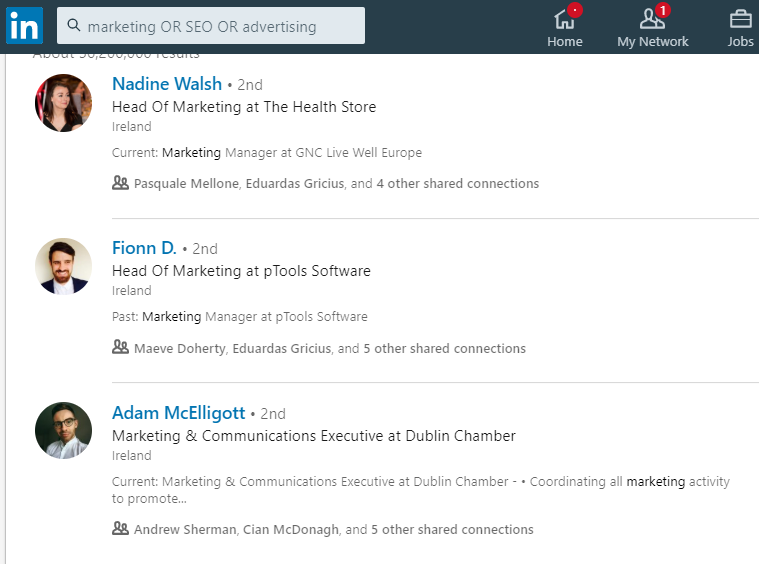Open Adam McElligott's profile photo
This screenshot has width=759, height=564.
click(x=63, y=430)
